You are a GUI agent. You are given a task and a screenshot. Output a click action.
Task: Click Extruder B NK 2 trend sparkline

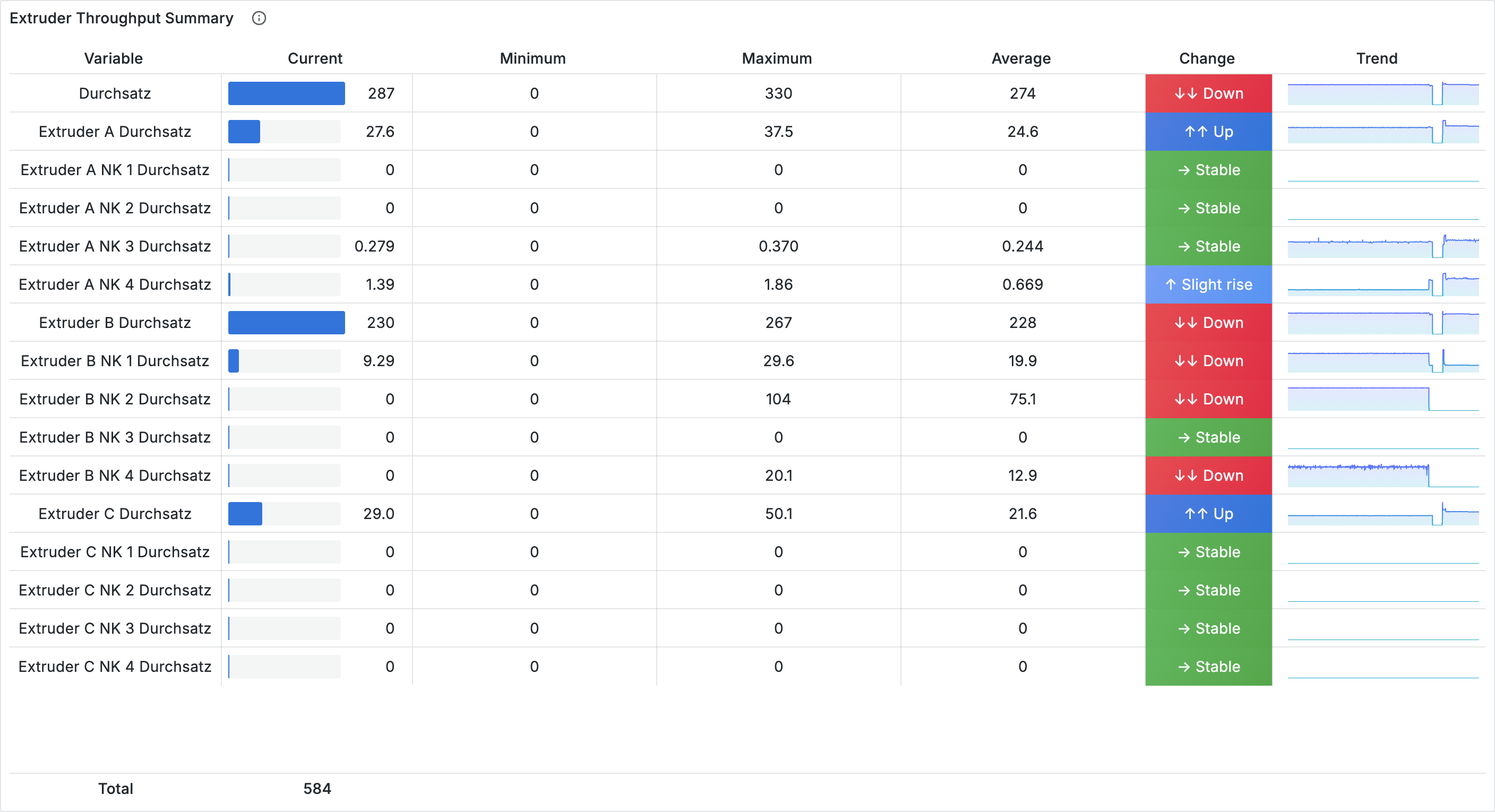tap(1382, 399)
